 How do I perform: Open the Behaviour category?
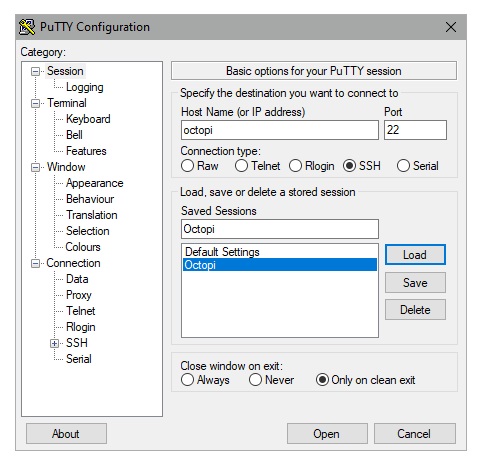click(90, 199)
